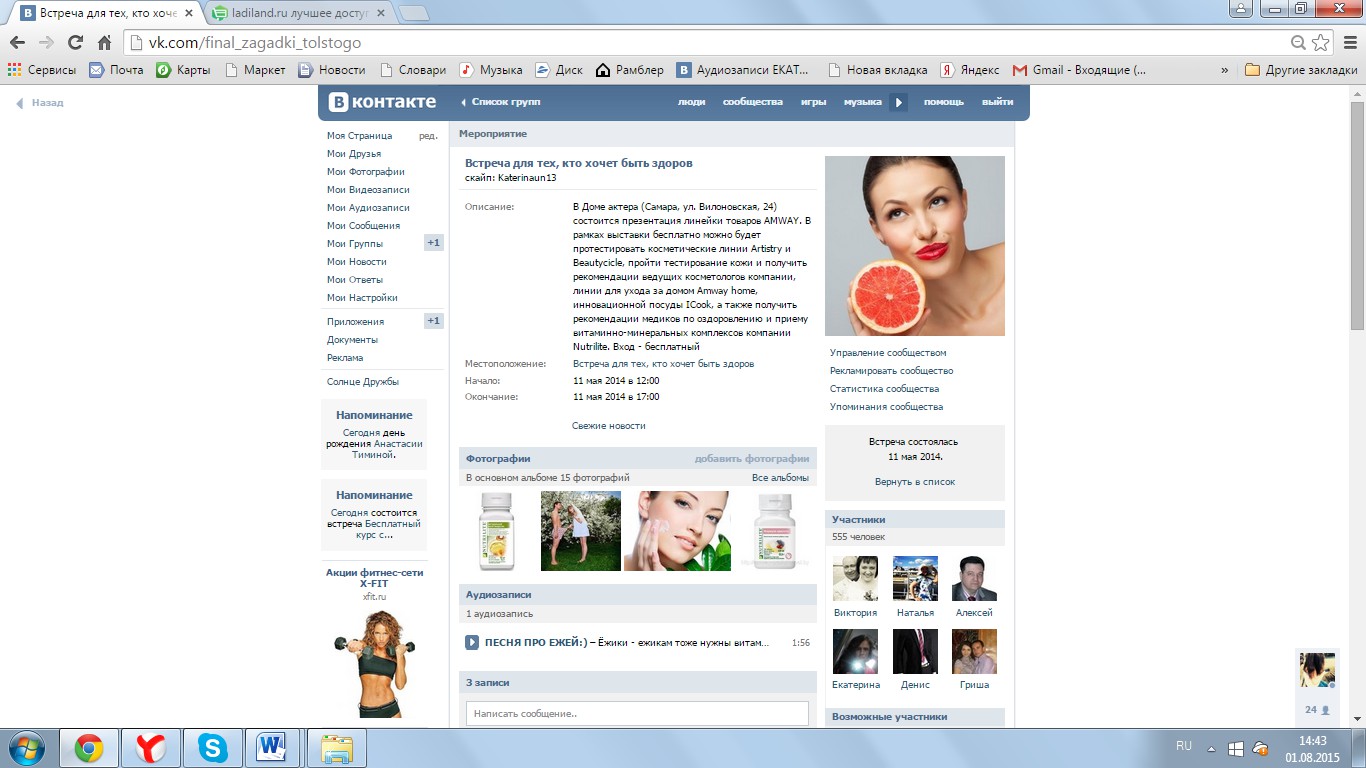Open Мои Группы in the sidebar
The image size is (1366, 768).
click(355, 244)
